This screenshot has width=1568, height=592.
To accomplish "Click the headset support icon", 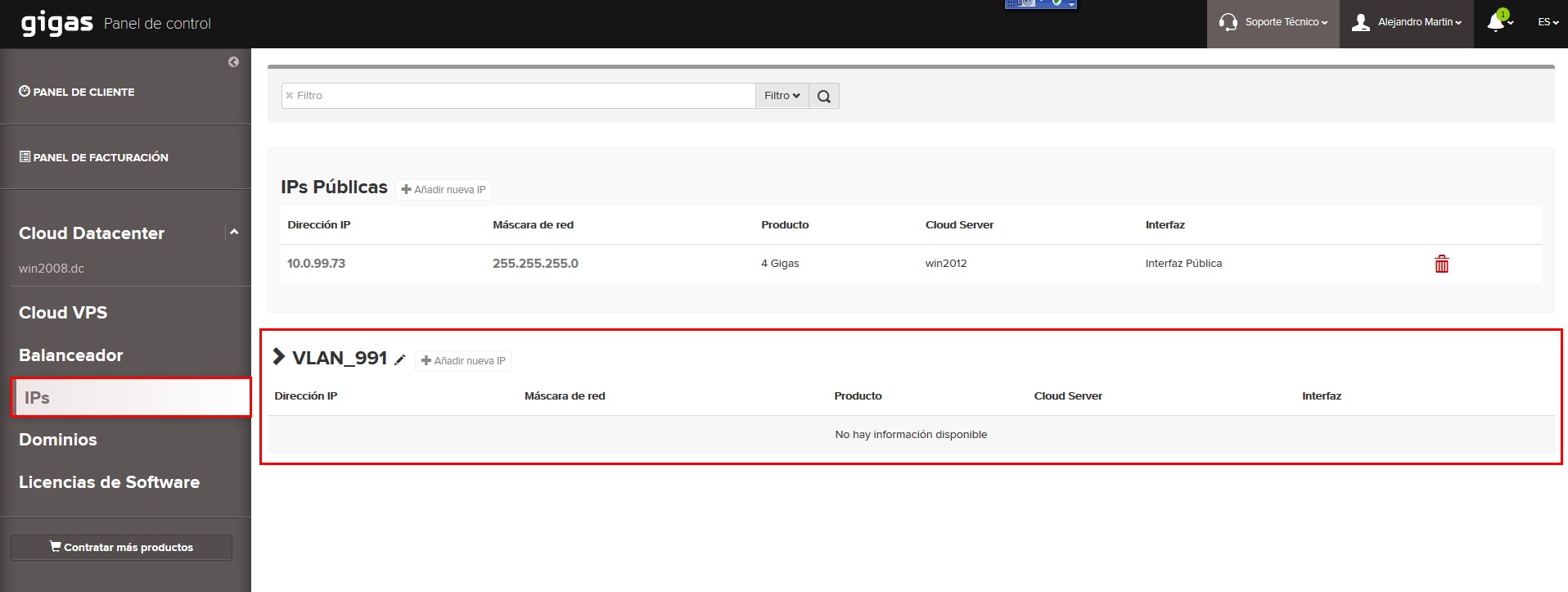I will point(1228,22).
